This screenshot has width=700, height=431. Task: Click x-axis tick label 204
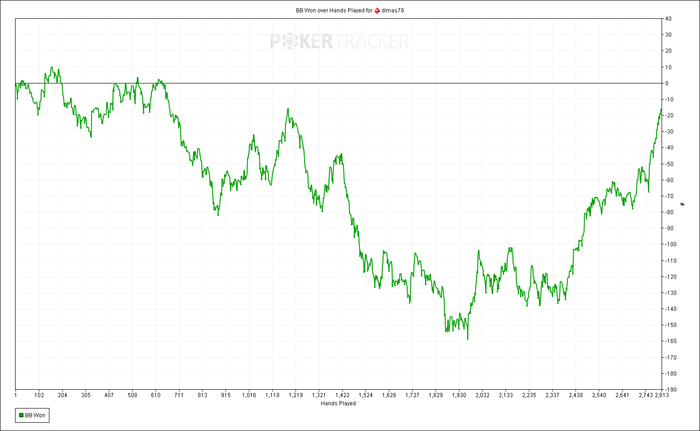click(62, 395)
